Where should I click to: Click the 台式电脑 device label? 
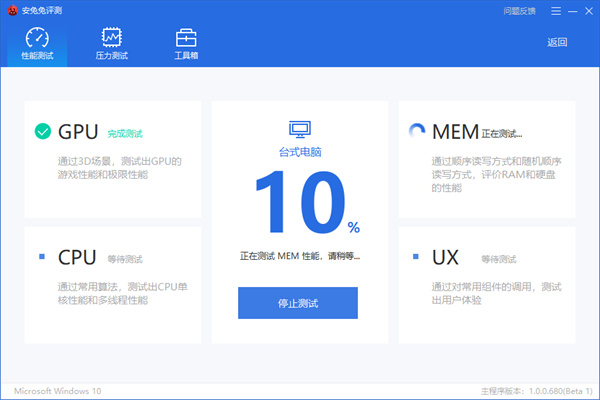point(299,152)
